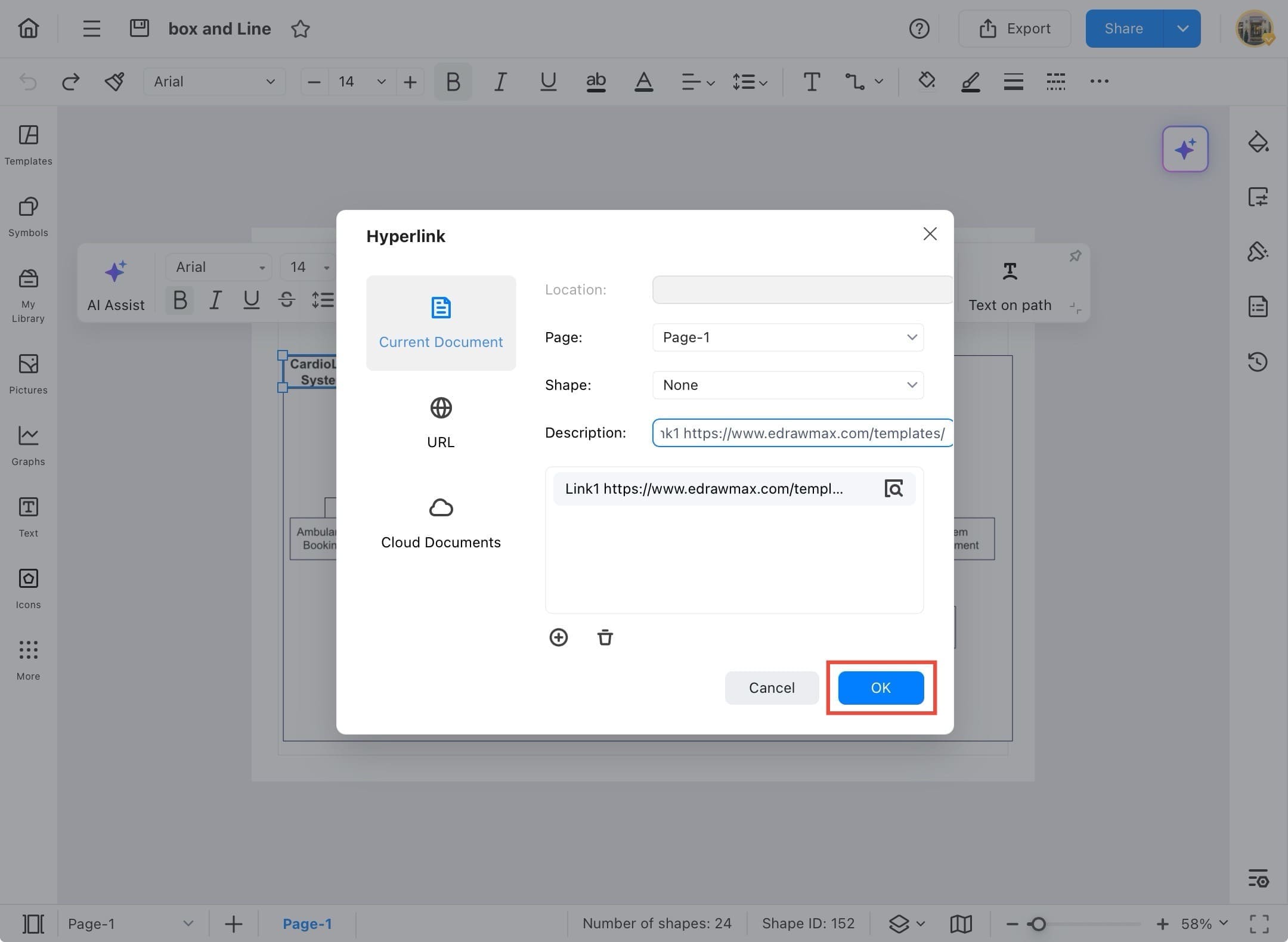The width and height of the screenshot is (1288, 942).
Task: Click the preview icon beside Link1 entry
Action: [x=893, y=489]
